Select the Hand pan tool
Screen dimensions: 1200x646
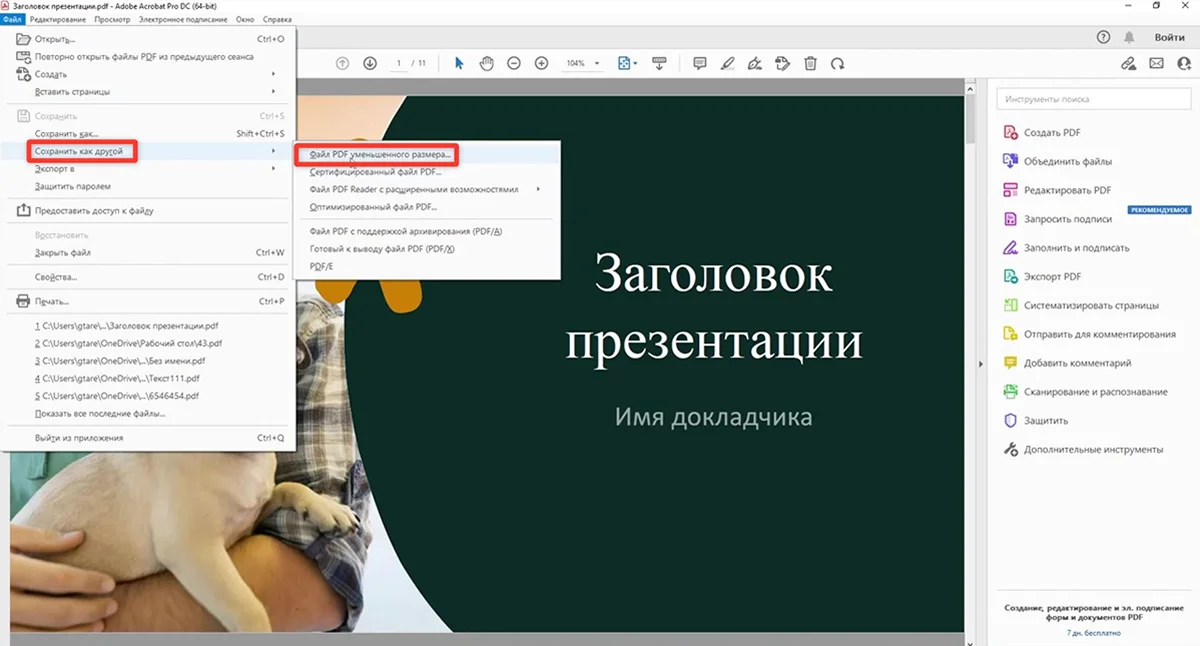point(486,63)
